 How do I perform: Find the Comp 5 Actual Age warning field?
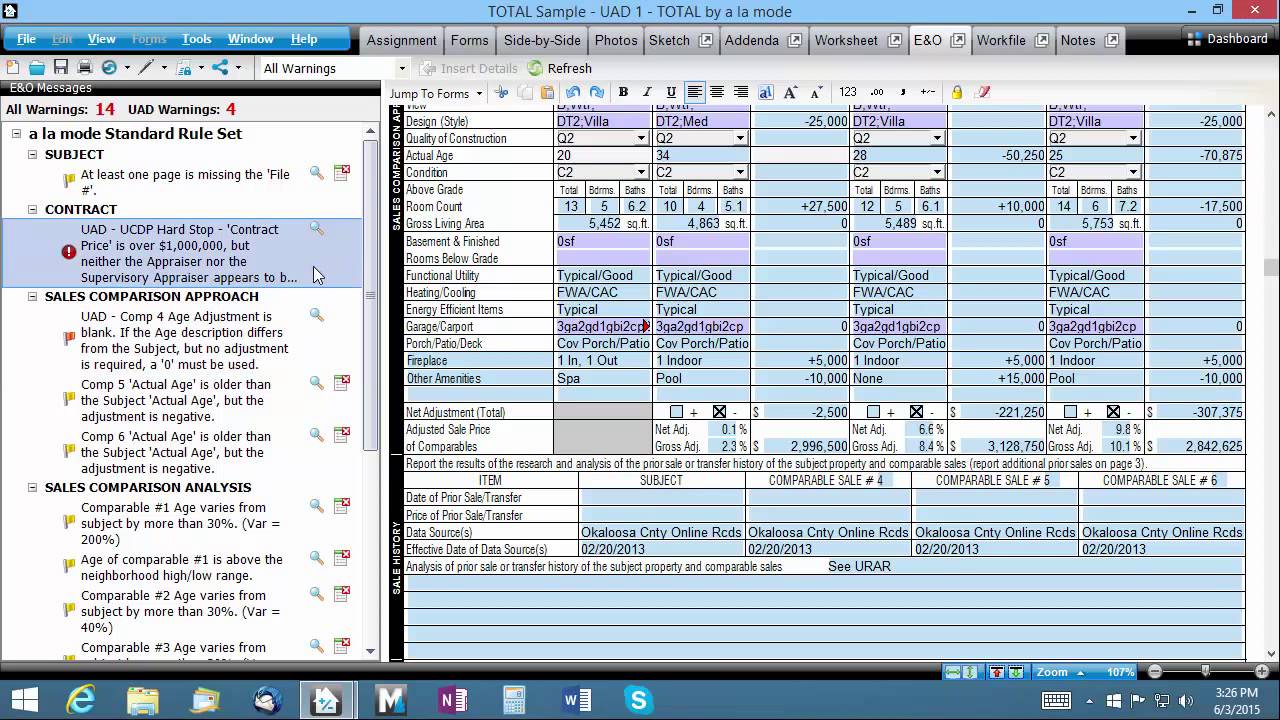316,382
